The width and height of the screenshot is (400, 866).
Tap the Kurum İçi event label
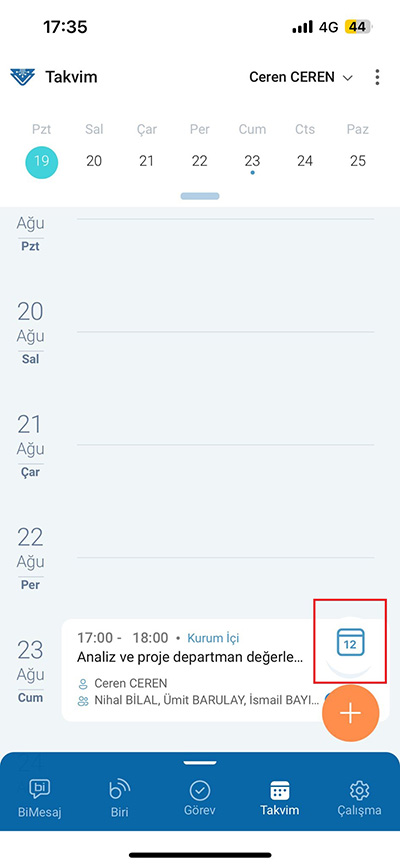(213, 638)
